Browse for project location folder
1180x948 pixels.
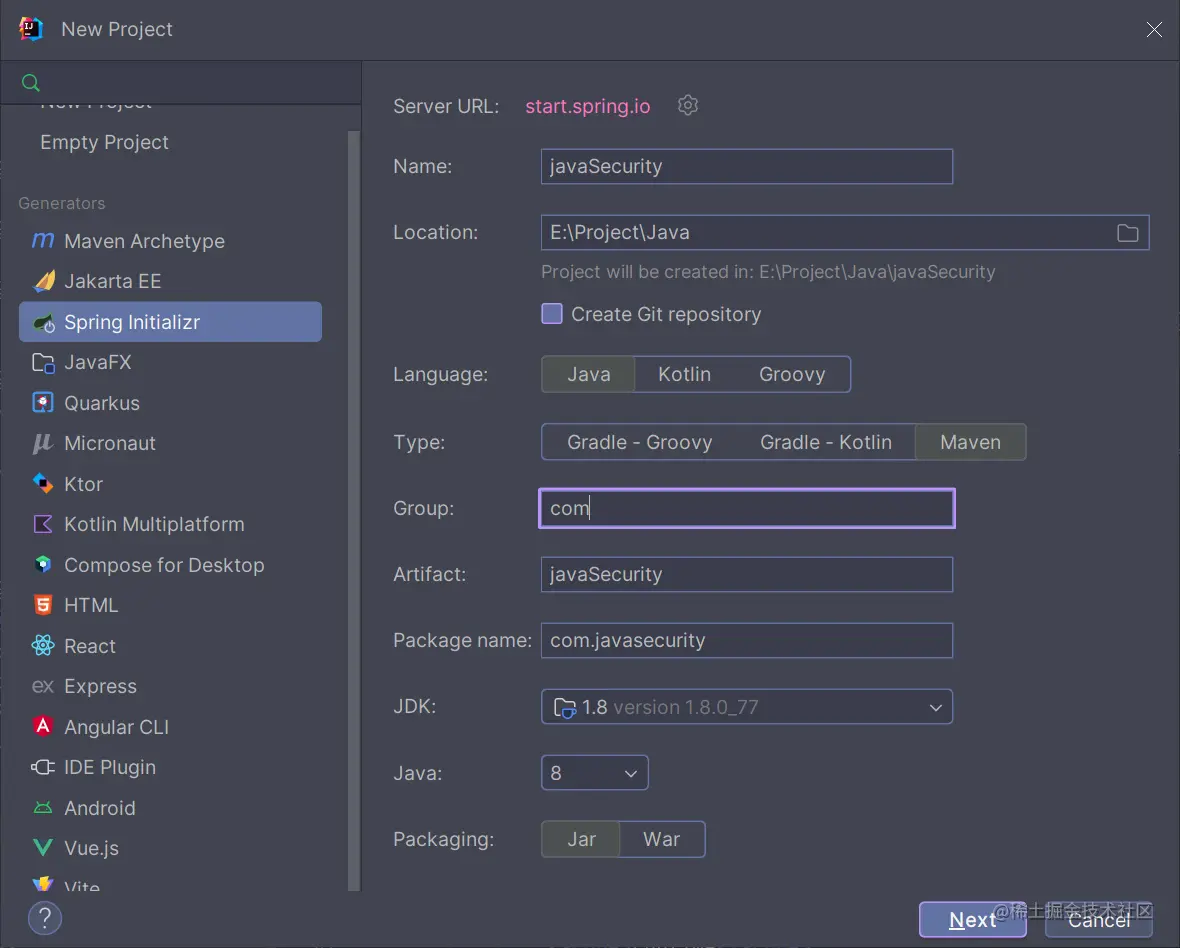(1127, 233)
